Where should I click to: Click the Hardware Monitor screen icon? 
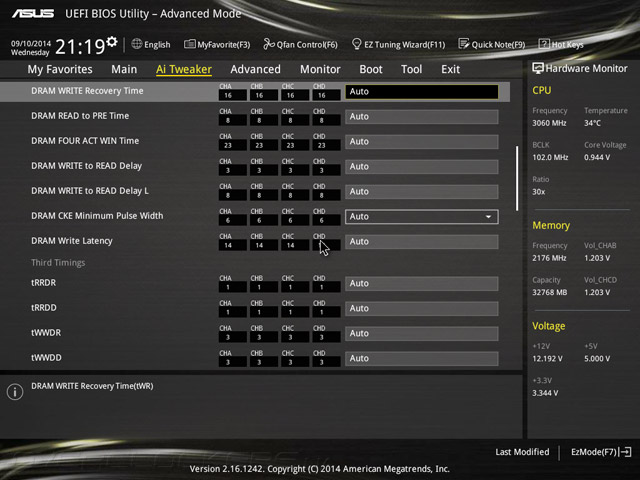pos(538,69)
